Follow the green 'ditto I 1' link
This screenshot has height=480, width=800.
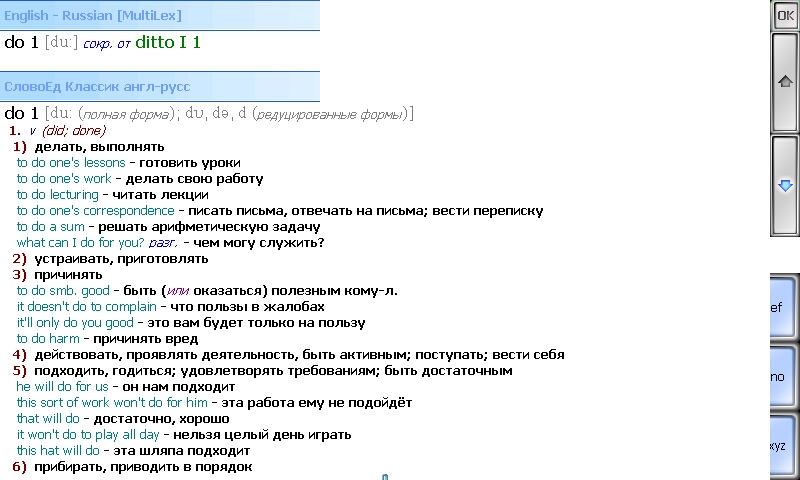(x=168, y=42)
